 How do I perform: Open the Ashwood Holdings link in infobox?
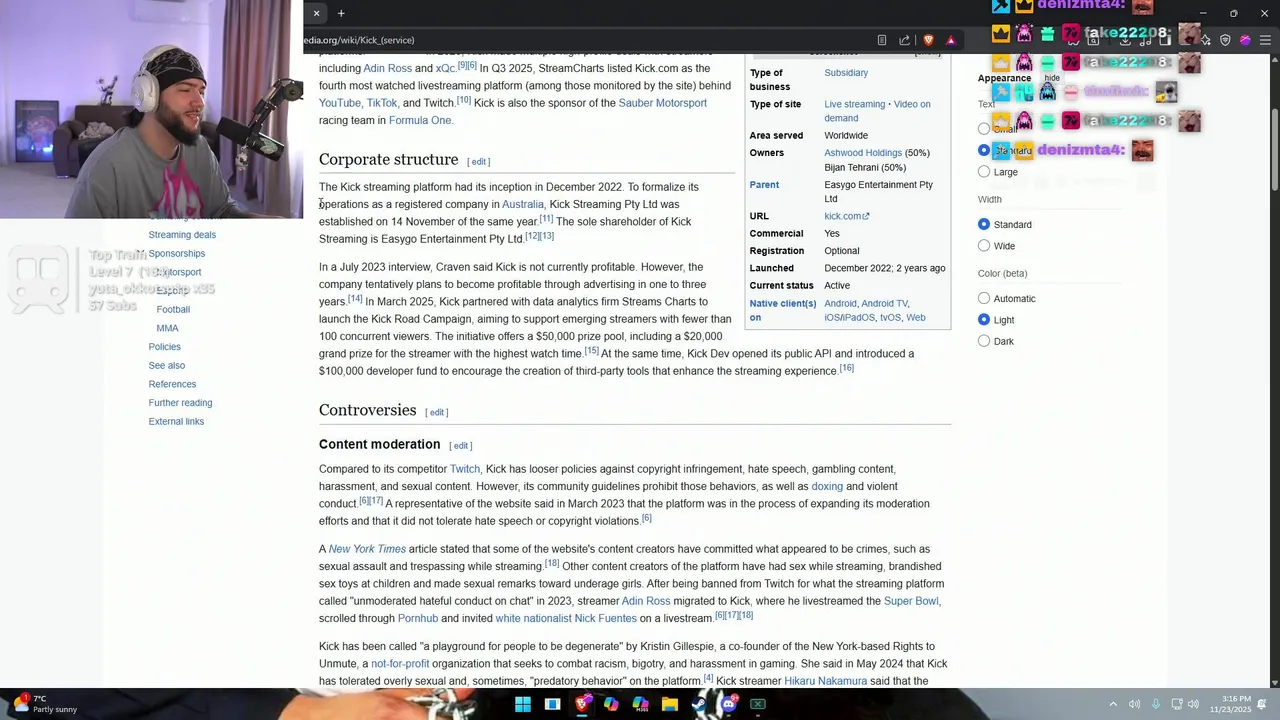coord(863,153)
